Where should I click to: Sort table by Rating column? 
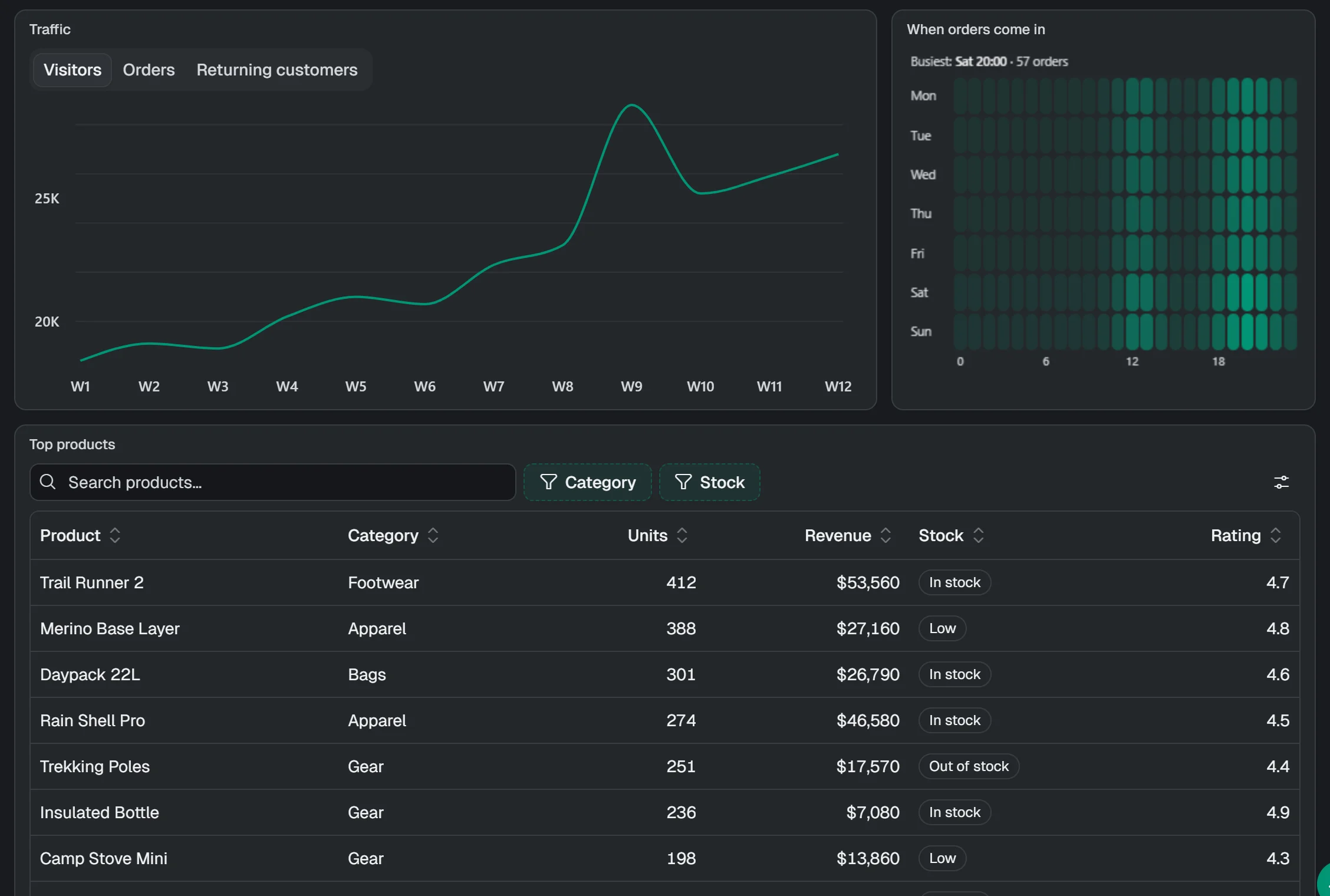[1246, 535]
